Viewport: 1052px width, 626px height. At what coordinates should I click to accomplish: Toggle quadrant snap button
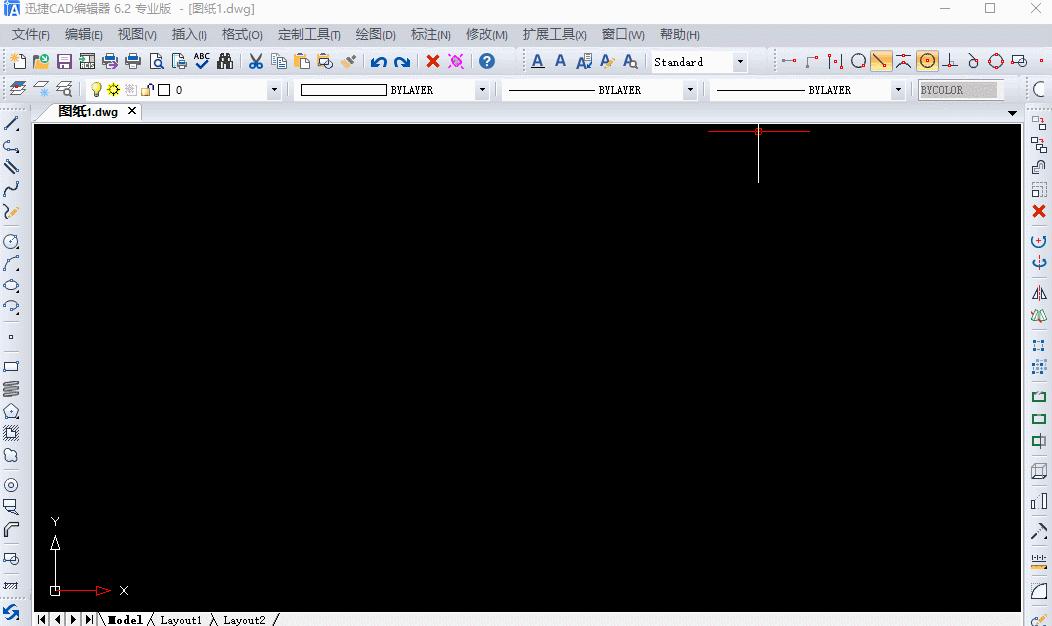pyautogui.click(x=996, y=62)
